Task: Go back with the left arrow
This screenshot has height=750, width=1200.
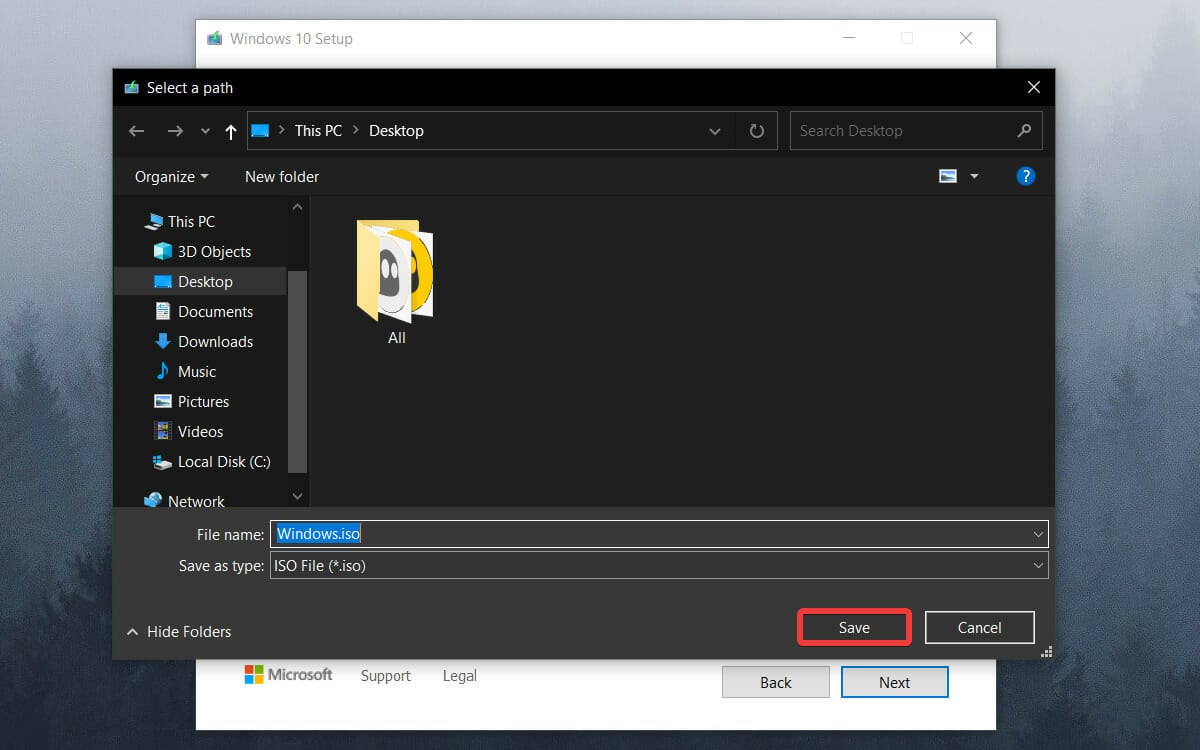Action: click(137, 131)
